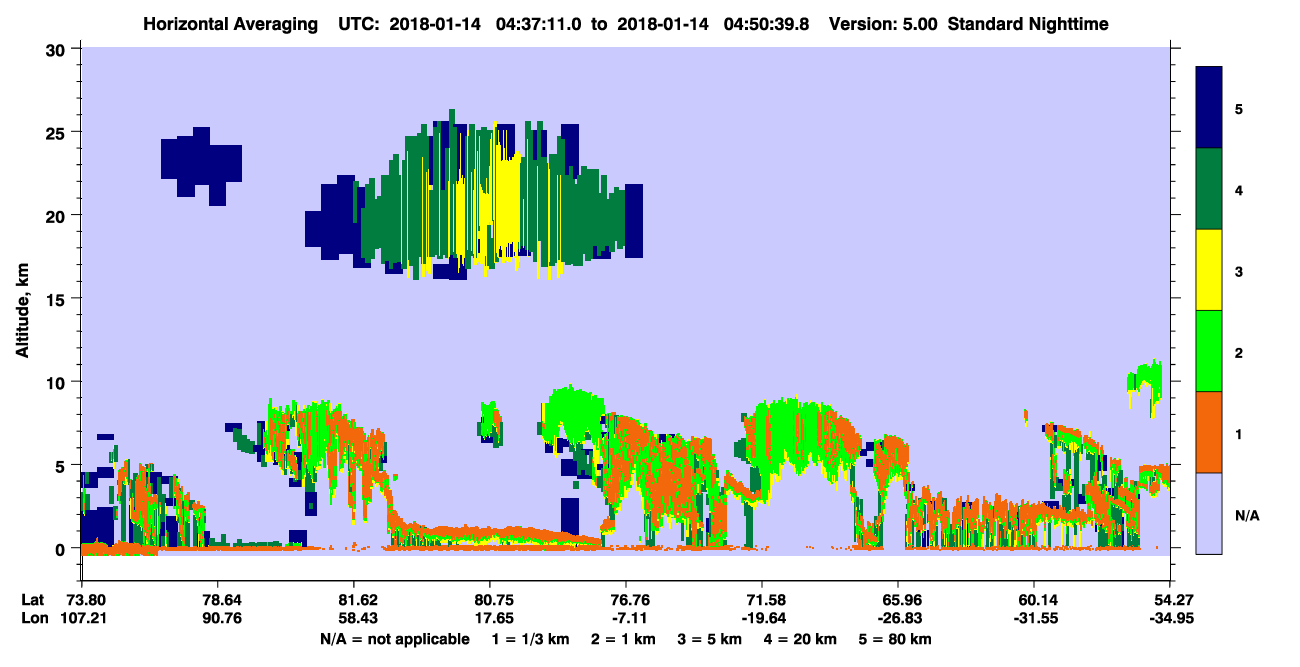Click the '2 = 1 km' legend note
This screenshot has width=1300, height=667.
(624, 639)
